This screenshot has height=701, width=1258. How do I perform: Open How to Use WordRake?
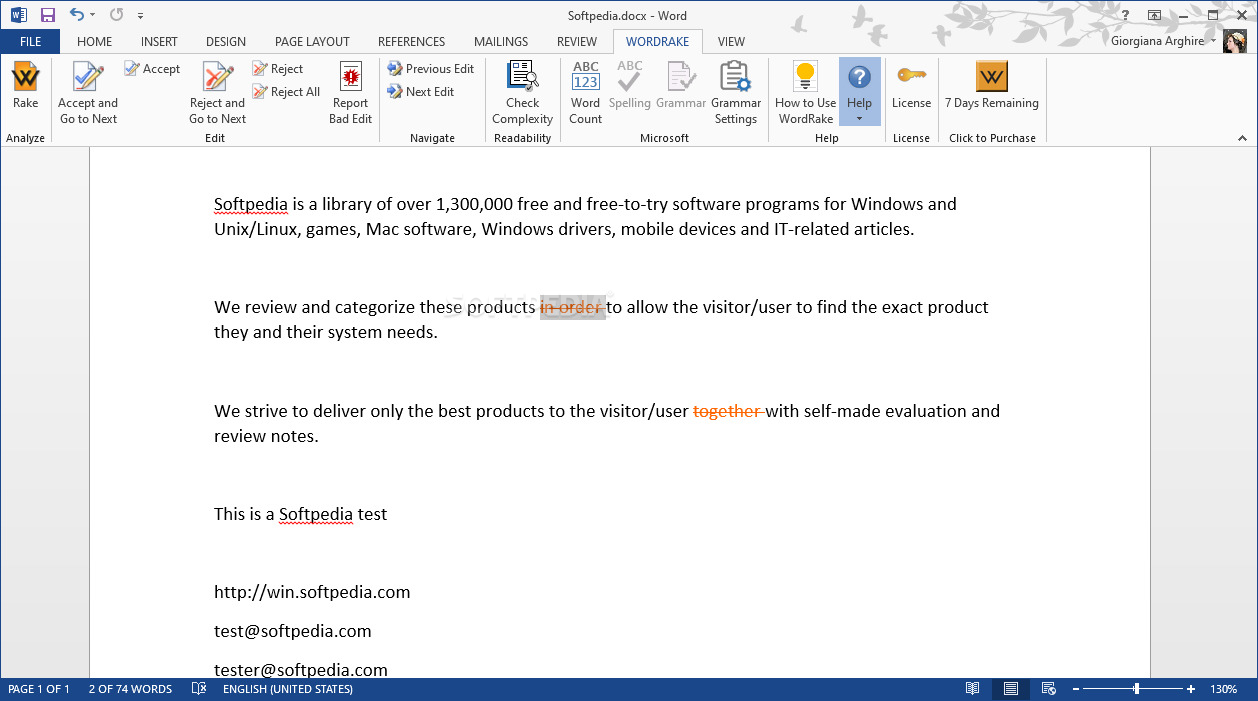click(805, 93)
